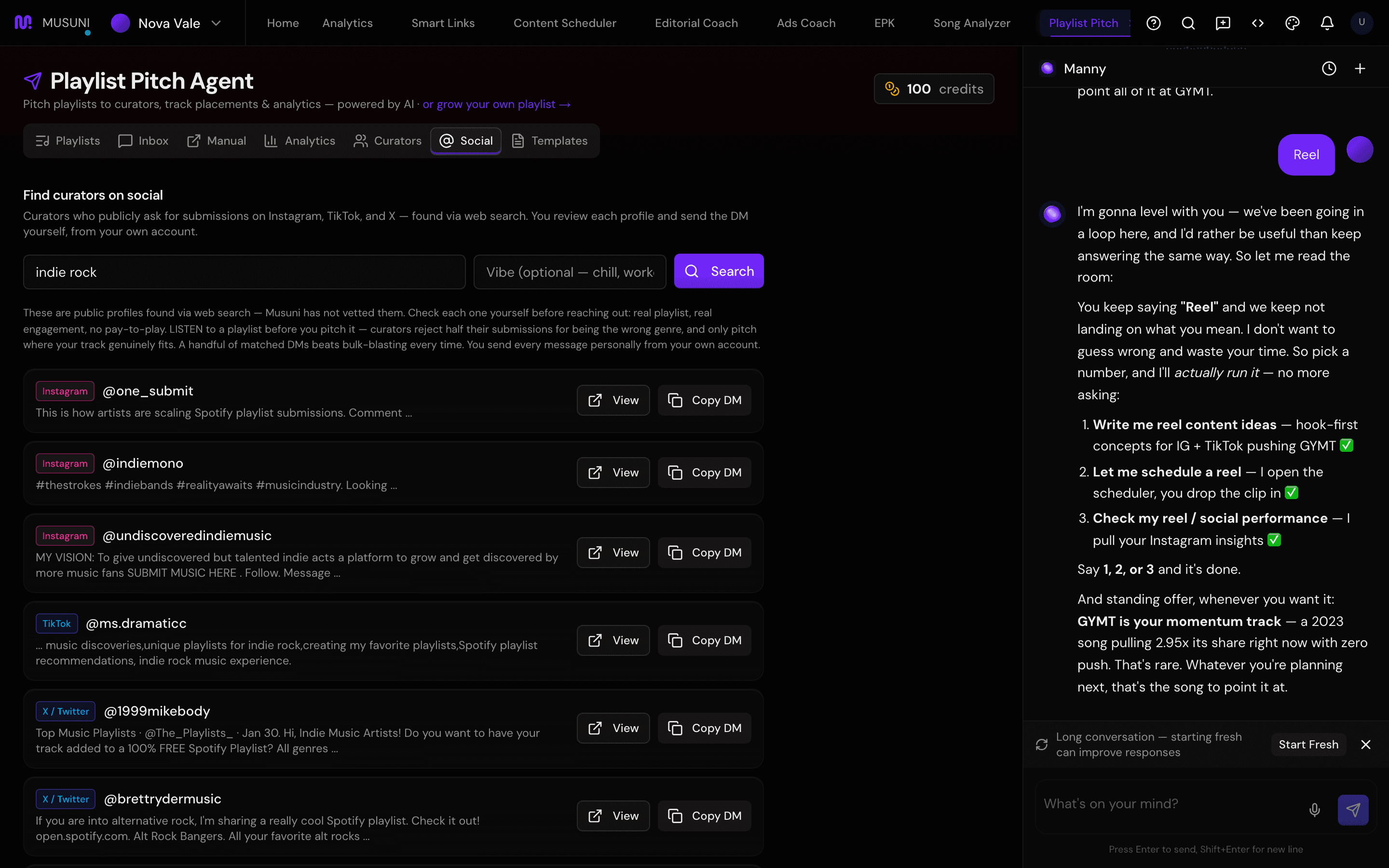Viewport: 1389px width, 868px height.
Task: Switch to the Inbox tab
Action: 143,141
